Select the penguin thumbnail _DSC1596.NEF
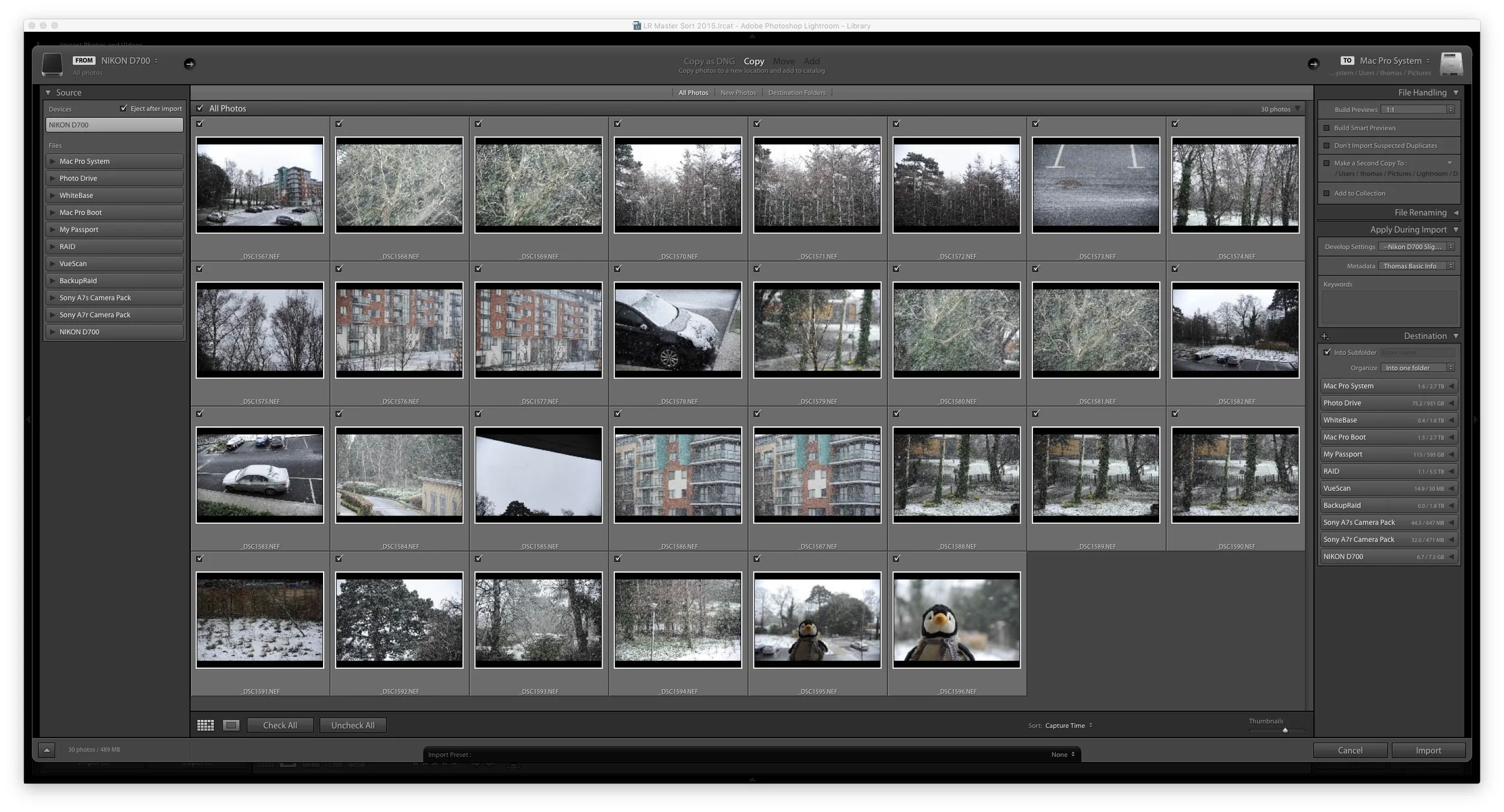 pyautogui.click(x=957, y=620)
